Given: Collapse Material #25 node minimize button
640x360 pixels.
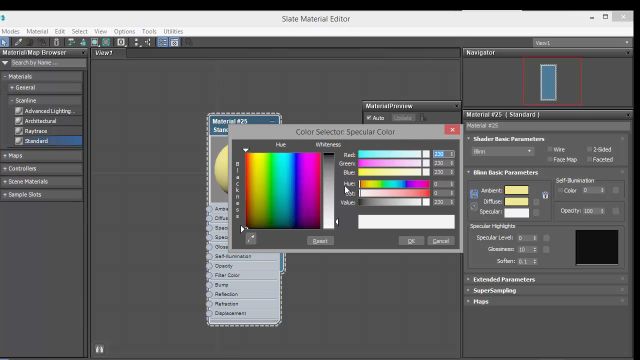Looking at the screenshot, I should [x=272, y=122].
